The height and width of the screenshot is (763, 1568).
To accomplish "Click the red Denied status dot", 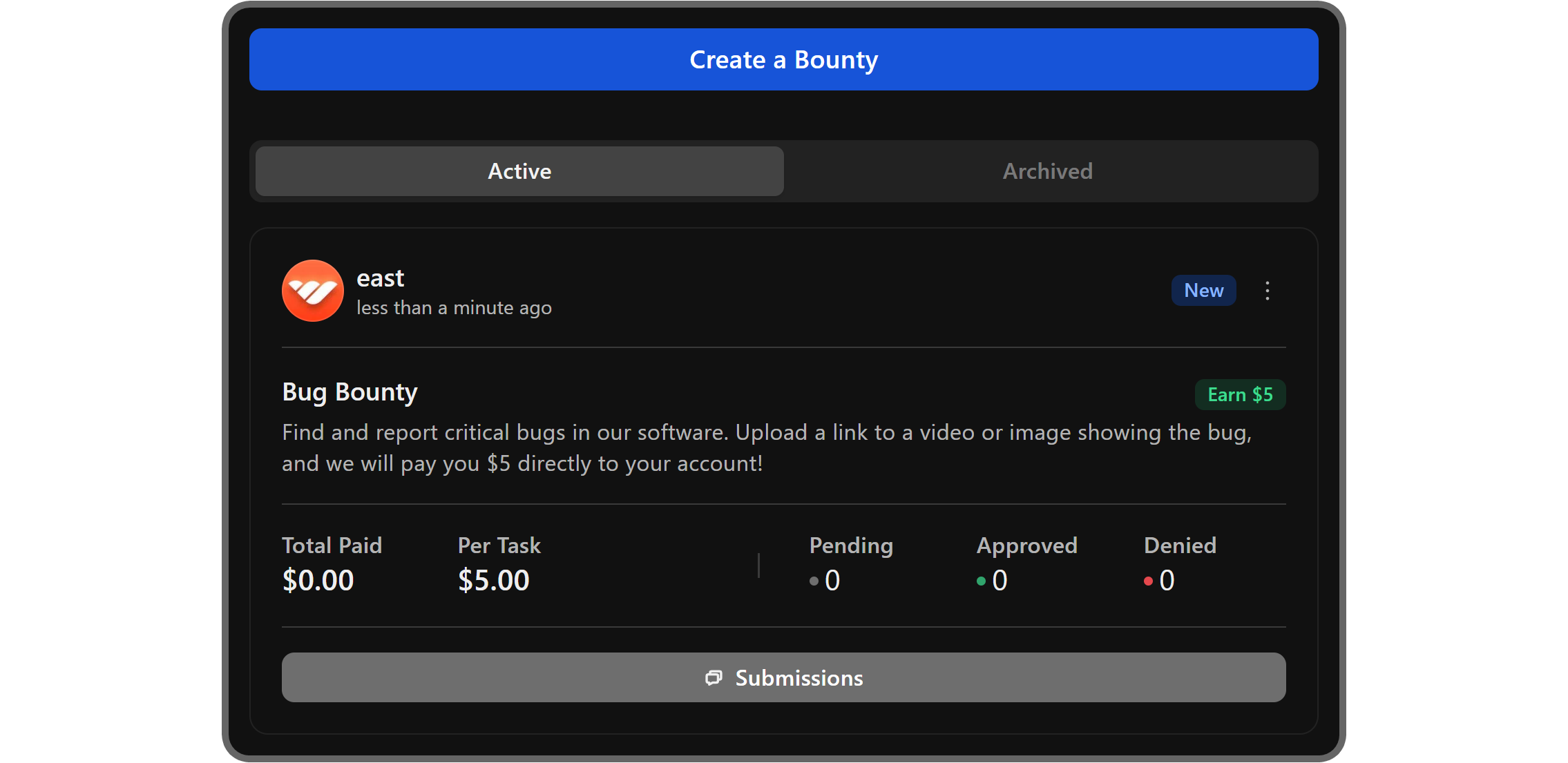I will [1148, 581].
